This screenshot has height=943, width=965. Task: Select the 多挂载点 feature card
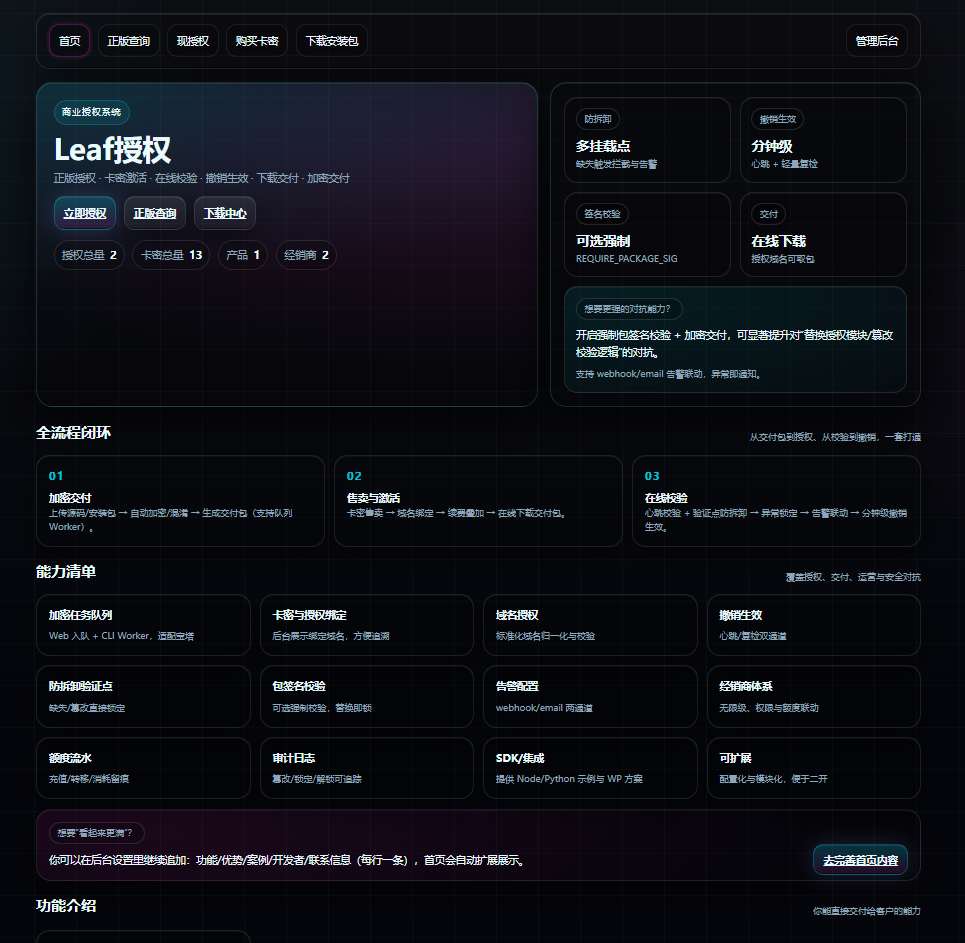point(647,140)
